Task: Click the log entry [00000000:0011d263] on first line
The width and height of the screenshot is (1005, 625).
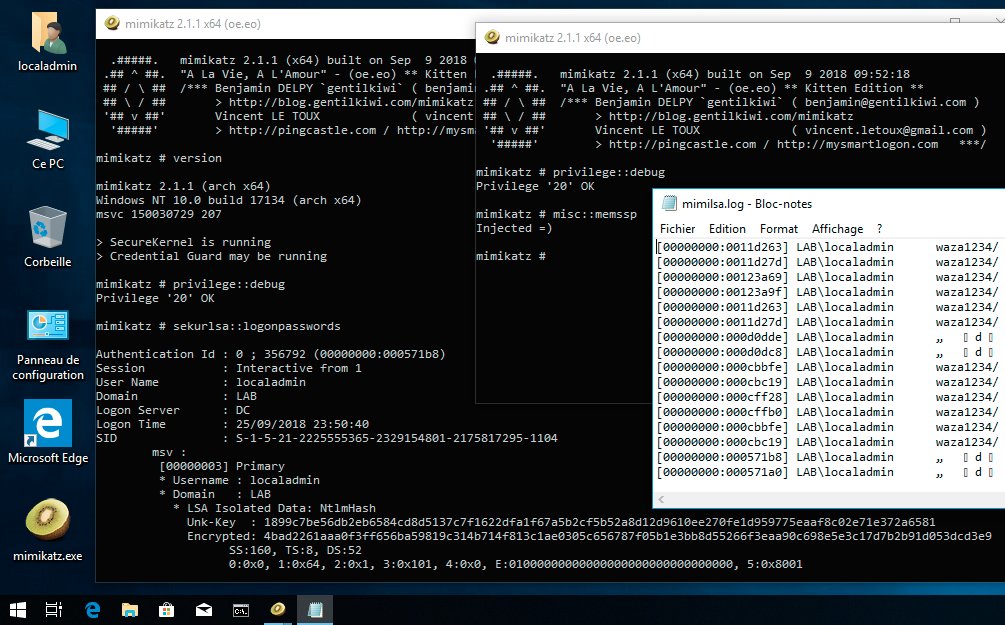Action: point(722,247)
